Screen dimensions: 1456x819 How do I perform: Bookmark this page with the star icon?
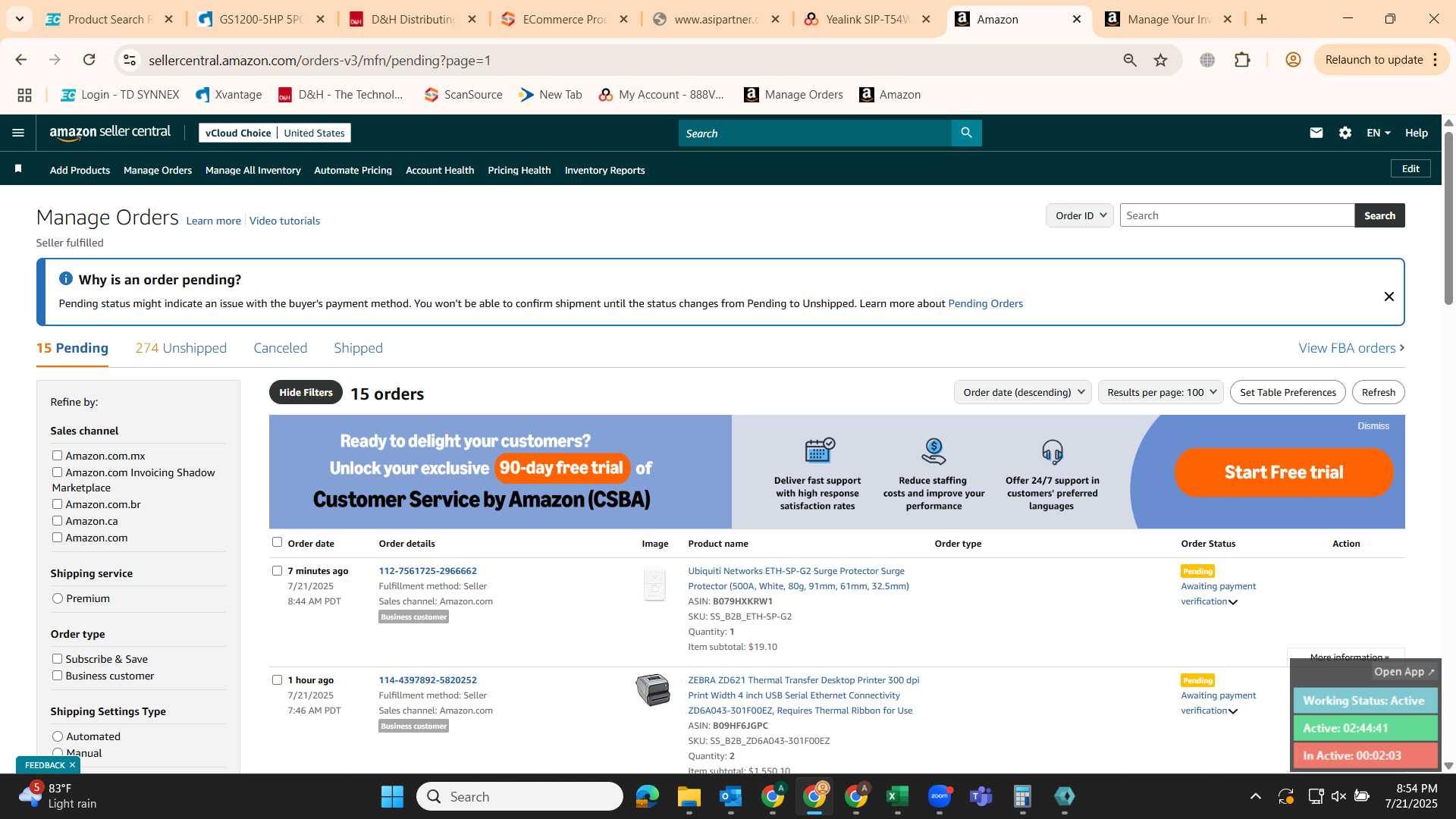point(1160,60)
